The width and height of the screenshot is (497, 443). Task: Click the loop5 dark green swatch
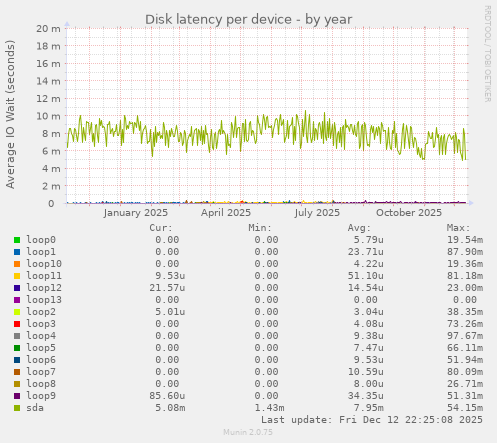[x=17, y=348]
